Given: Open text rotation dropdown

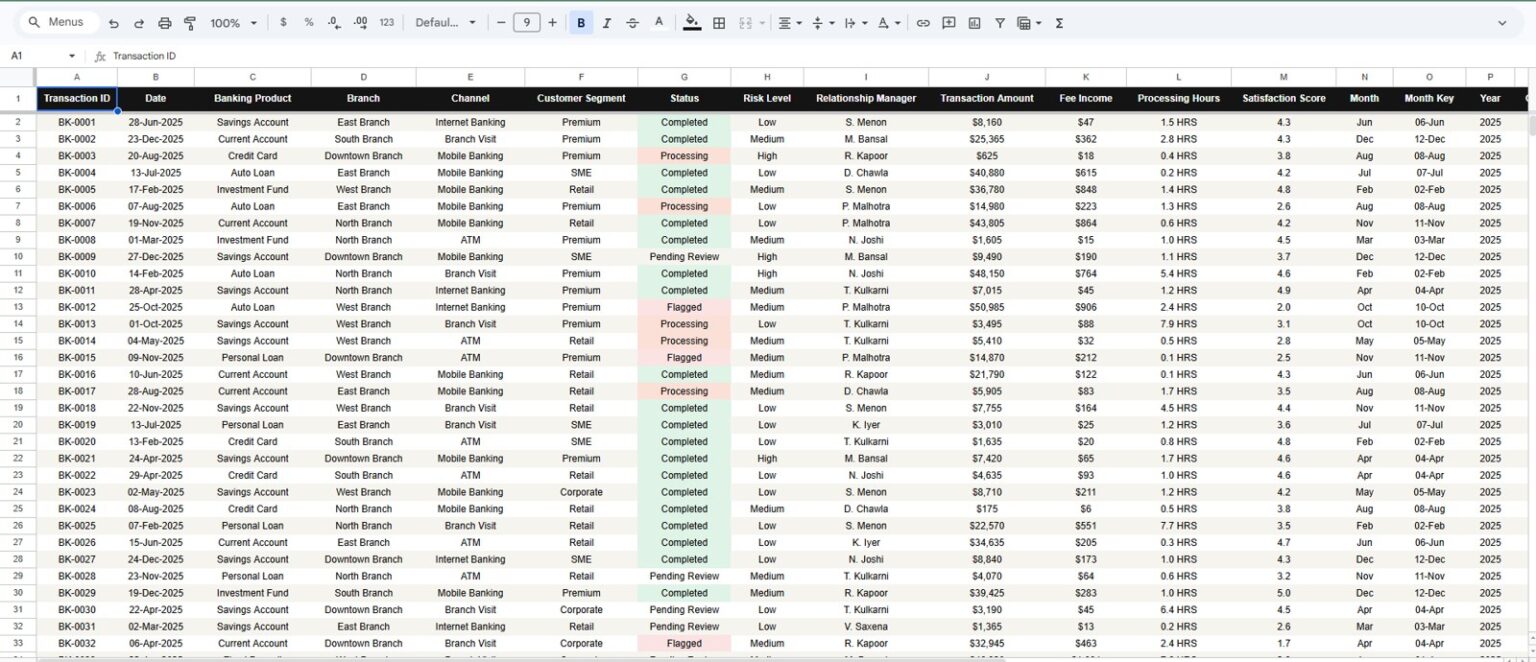Looking at the screenshot, I should click(889, 23).
